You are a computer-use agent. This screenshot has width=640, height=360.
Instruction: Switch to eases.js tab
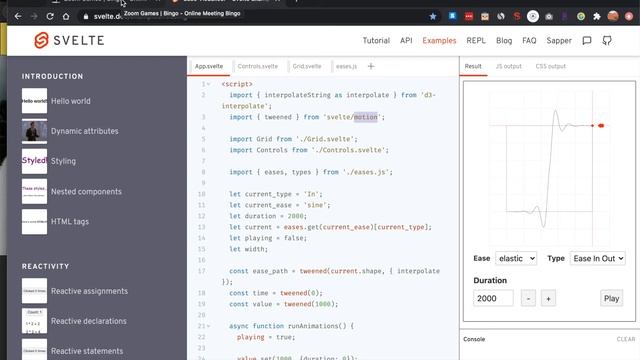tap(346, 66)
